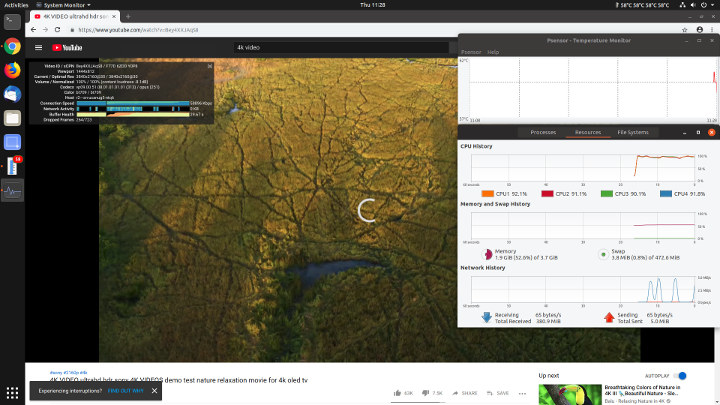Open the system status menu

[696, 5]
